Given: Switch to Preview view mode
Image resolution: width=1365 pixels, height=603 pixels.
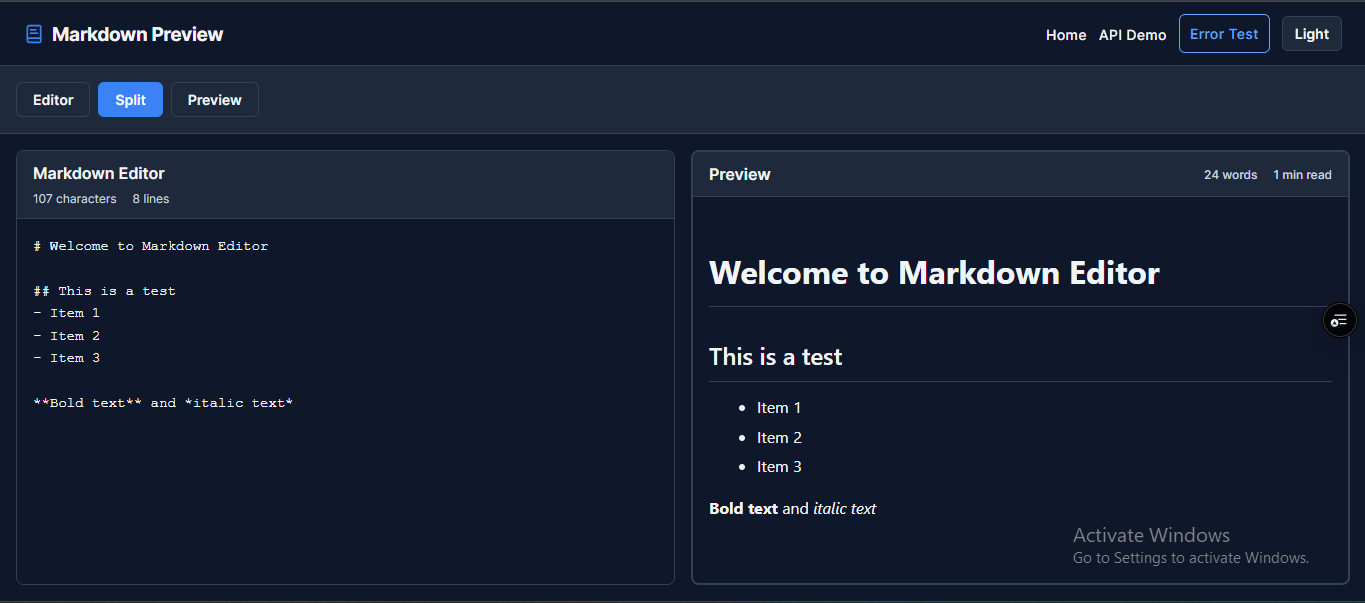Looking at the screenshot, I should 215,100.
